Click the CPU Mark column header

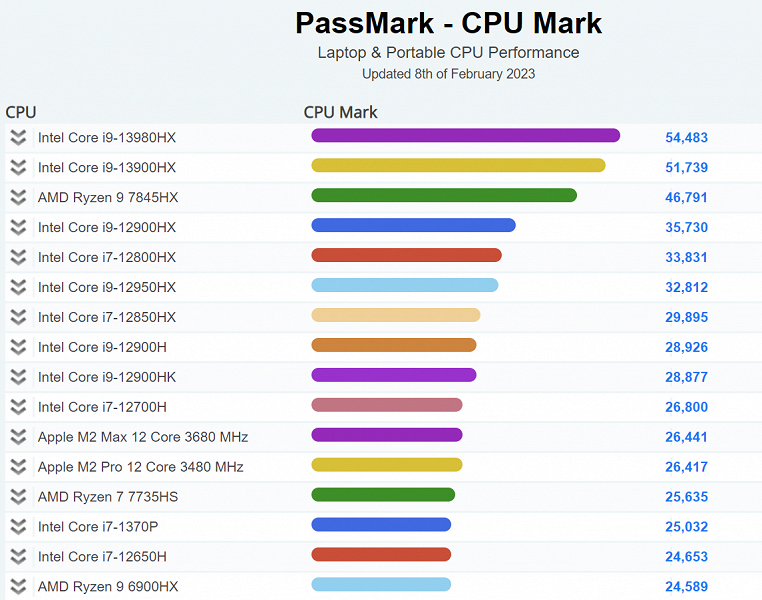[340, 112]
